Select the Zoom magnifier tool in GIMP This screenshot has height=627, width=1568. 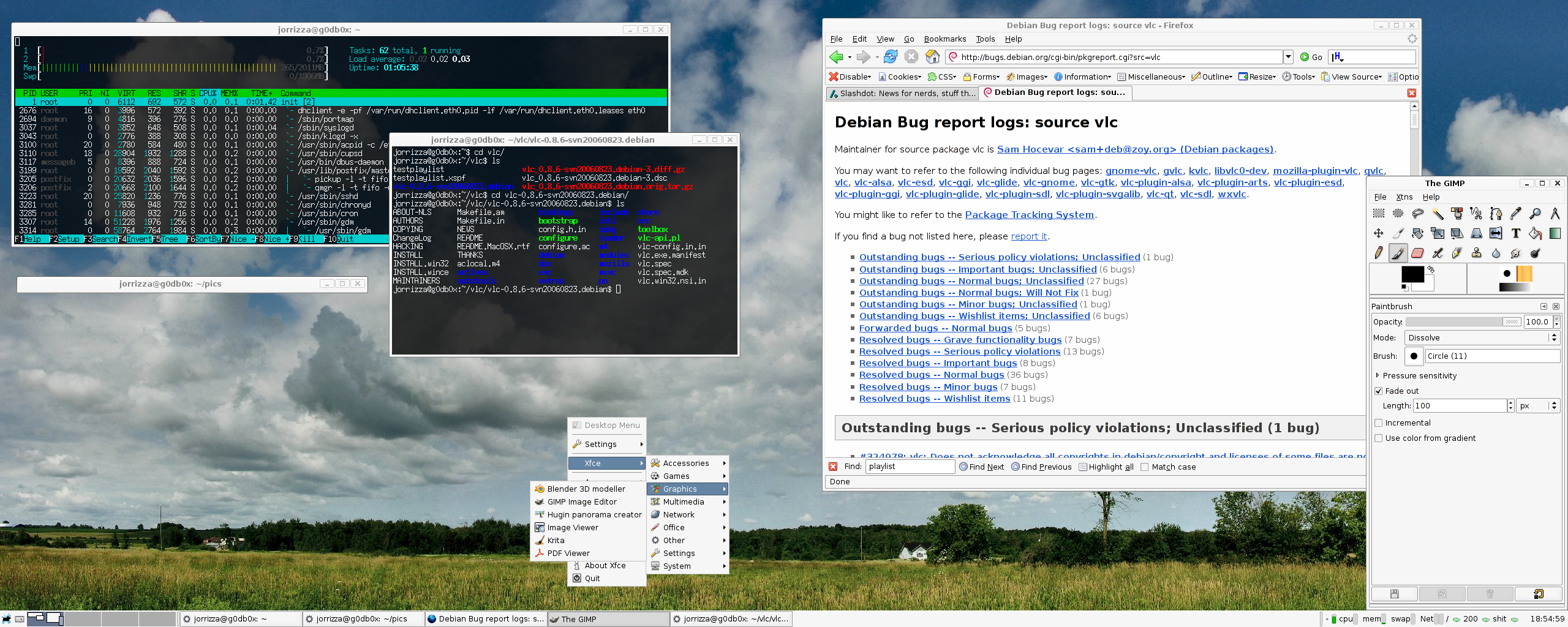[1536, 214]
